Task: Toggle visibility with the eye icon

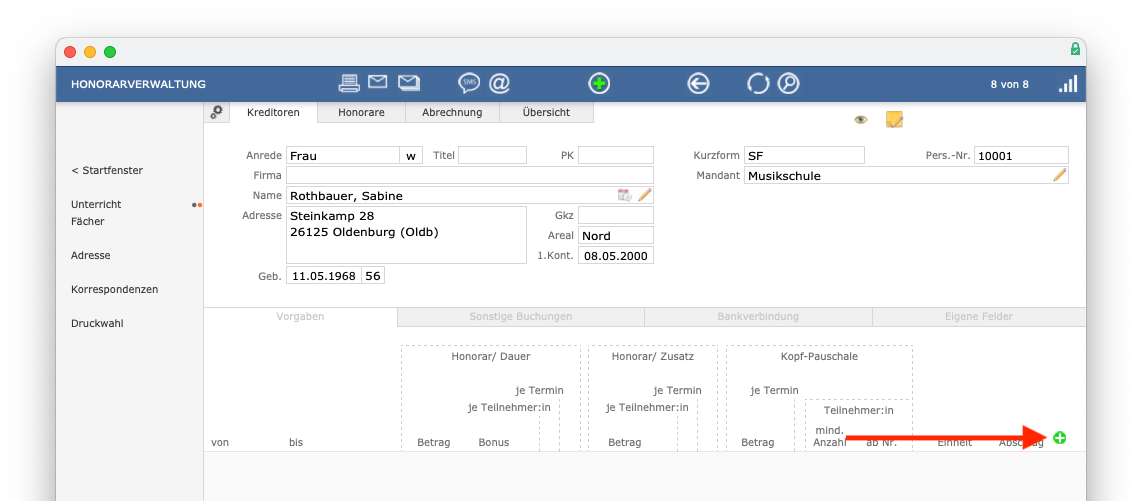Action: pyautogui.click(x=860, y=120)
